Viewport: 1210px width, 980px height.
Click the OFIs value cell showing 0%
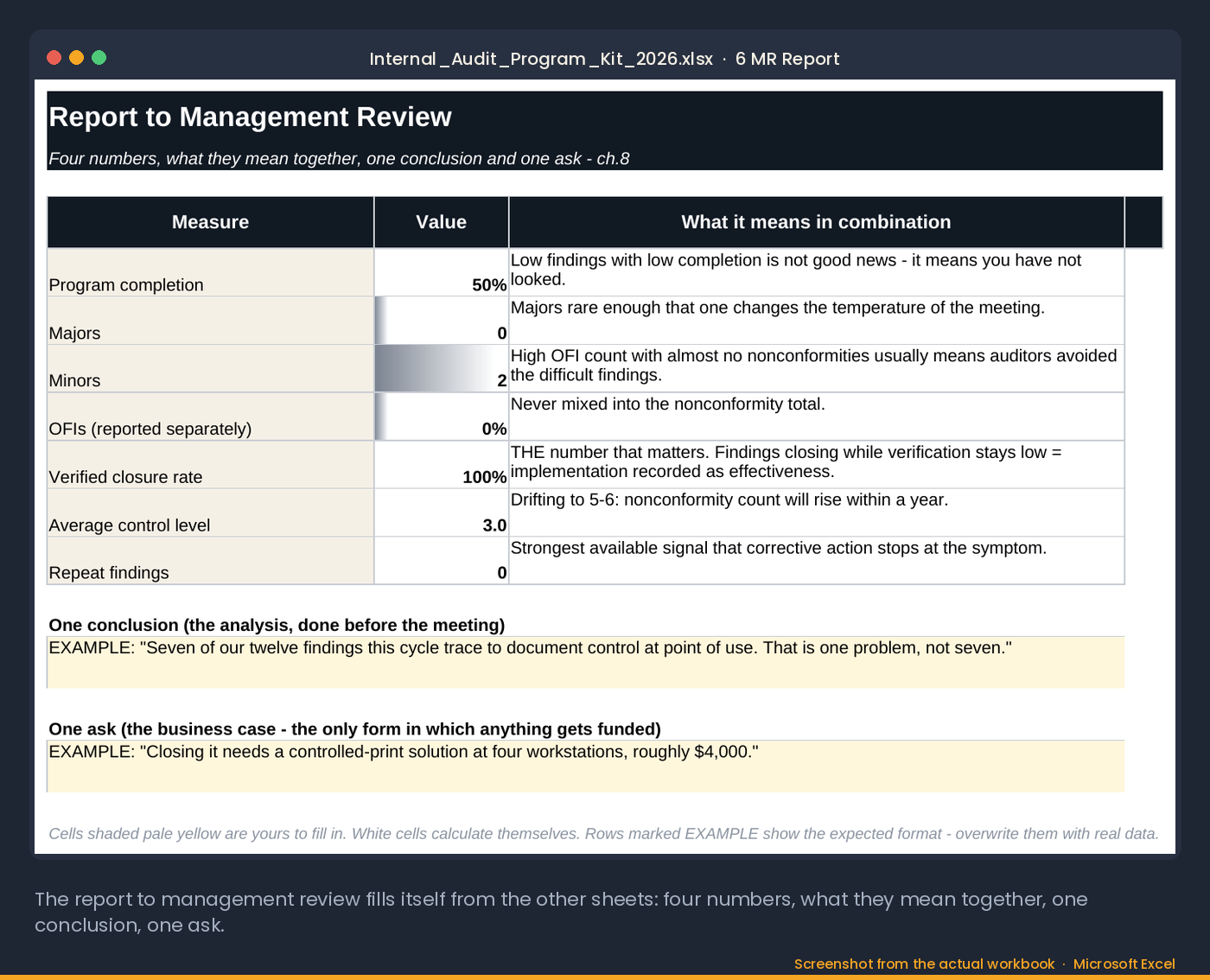[441, 417]
